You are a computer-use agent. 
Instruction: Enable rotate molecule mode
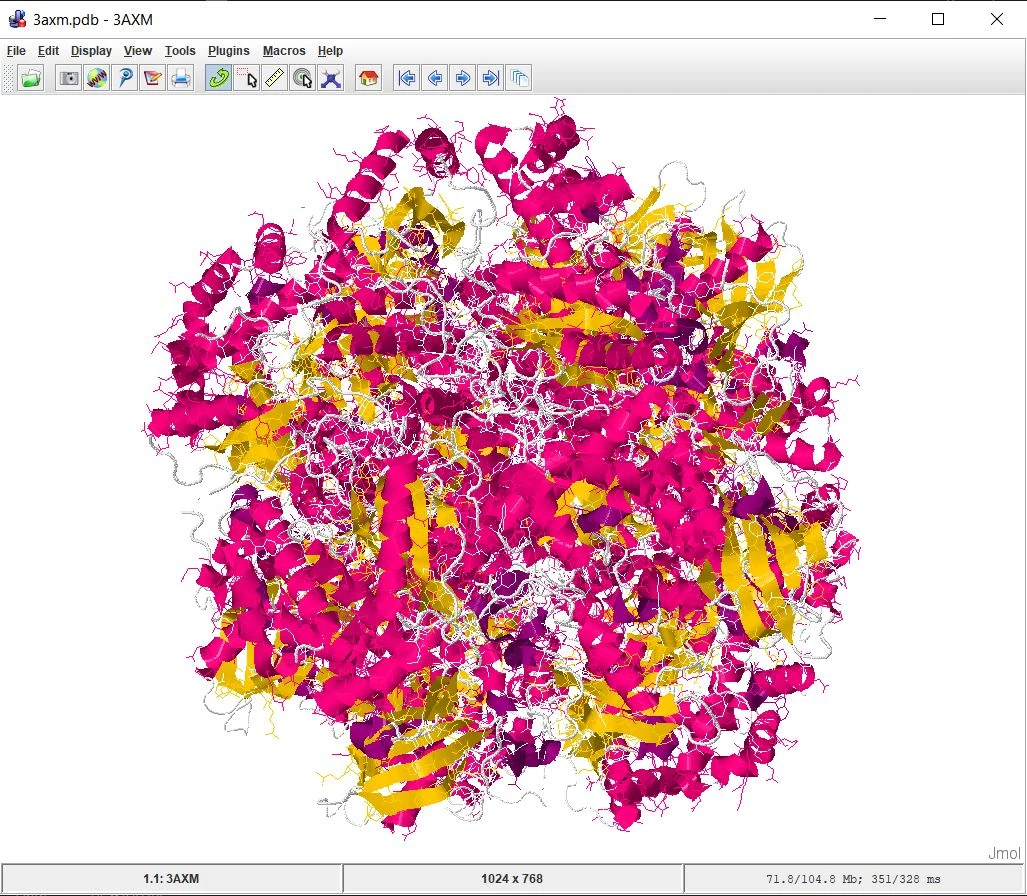pyautogui.click(x=219, y=77)
